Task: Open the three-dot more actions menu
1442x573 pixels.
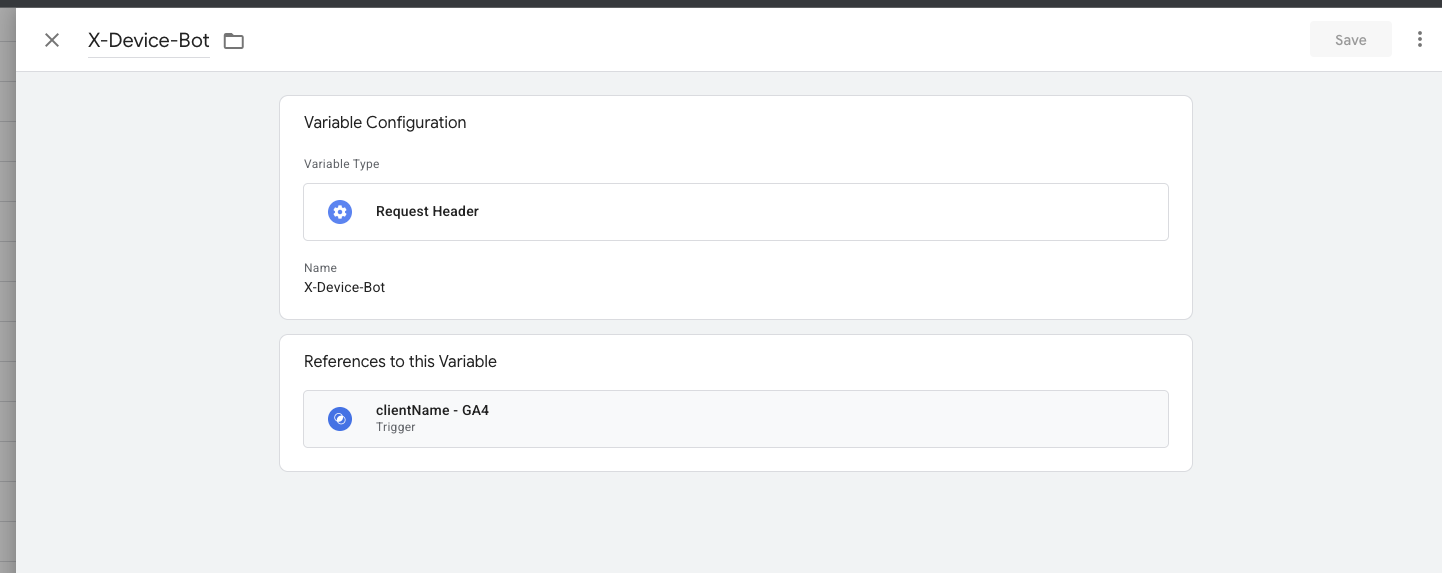Action: [1419, 40]
